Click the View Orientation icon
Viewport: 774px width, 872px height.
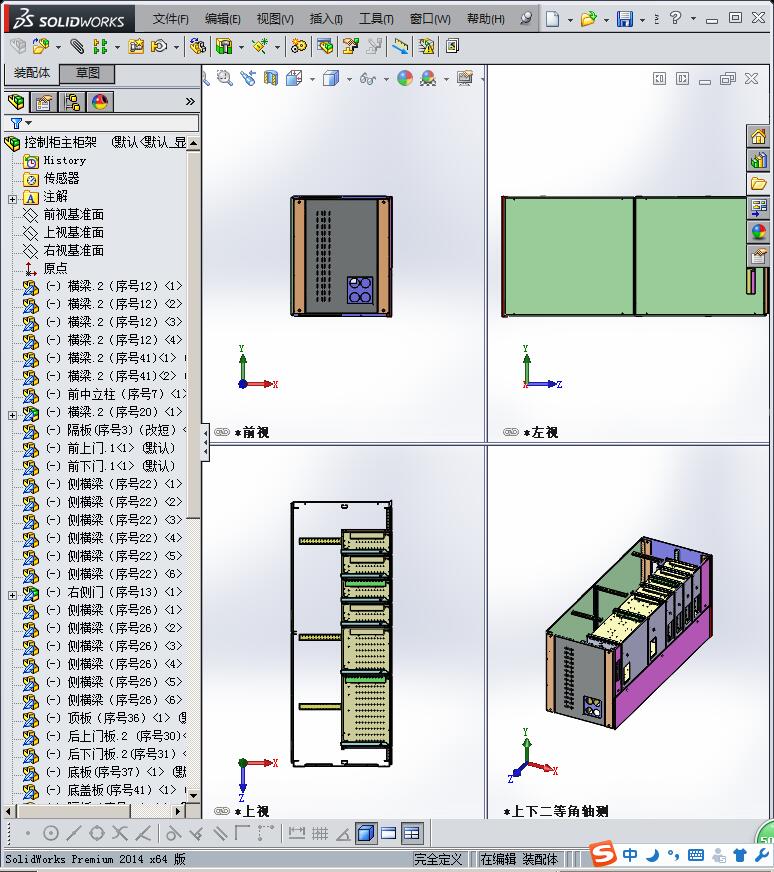coord(294,78)
